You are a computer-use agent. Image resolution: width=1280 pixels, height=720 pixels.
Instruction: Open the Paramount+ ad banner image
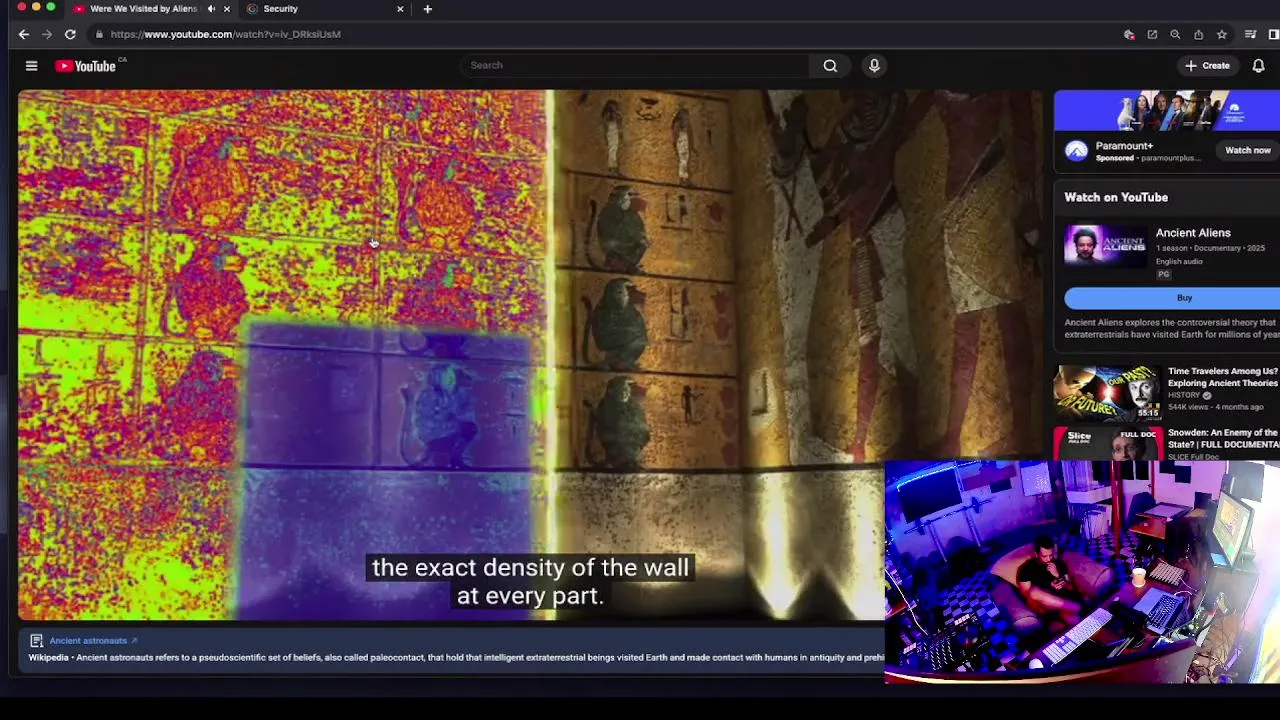point(1167,111)
